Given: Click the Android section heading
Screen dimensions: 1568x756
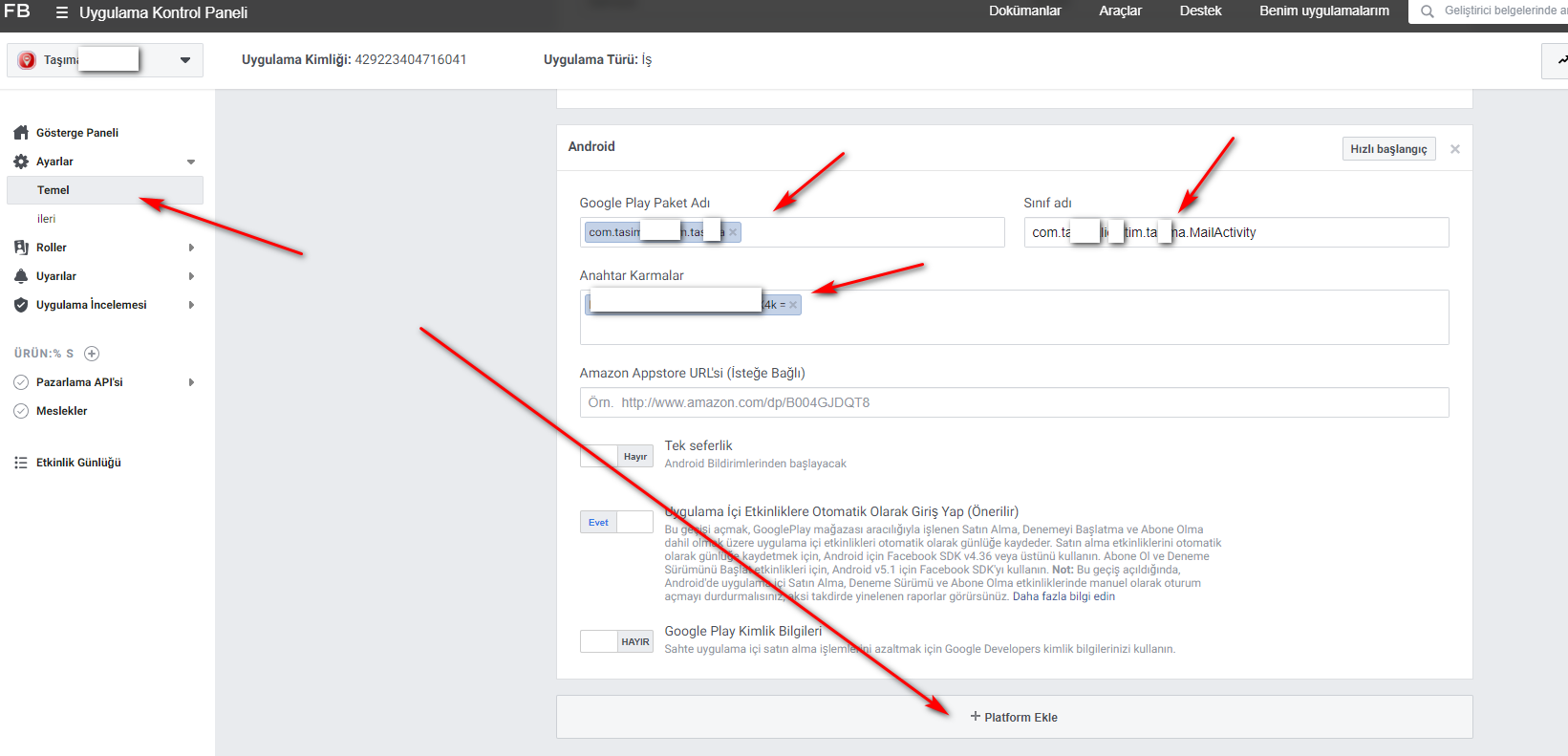Looking at the screenshot, I should (591, 146).
